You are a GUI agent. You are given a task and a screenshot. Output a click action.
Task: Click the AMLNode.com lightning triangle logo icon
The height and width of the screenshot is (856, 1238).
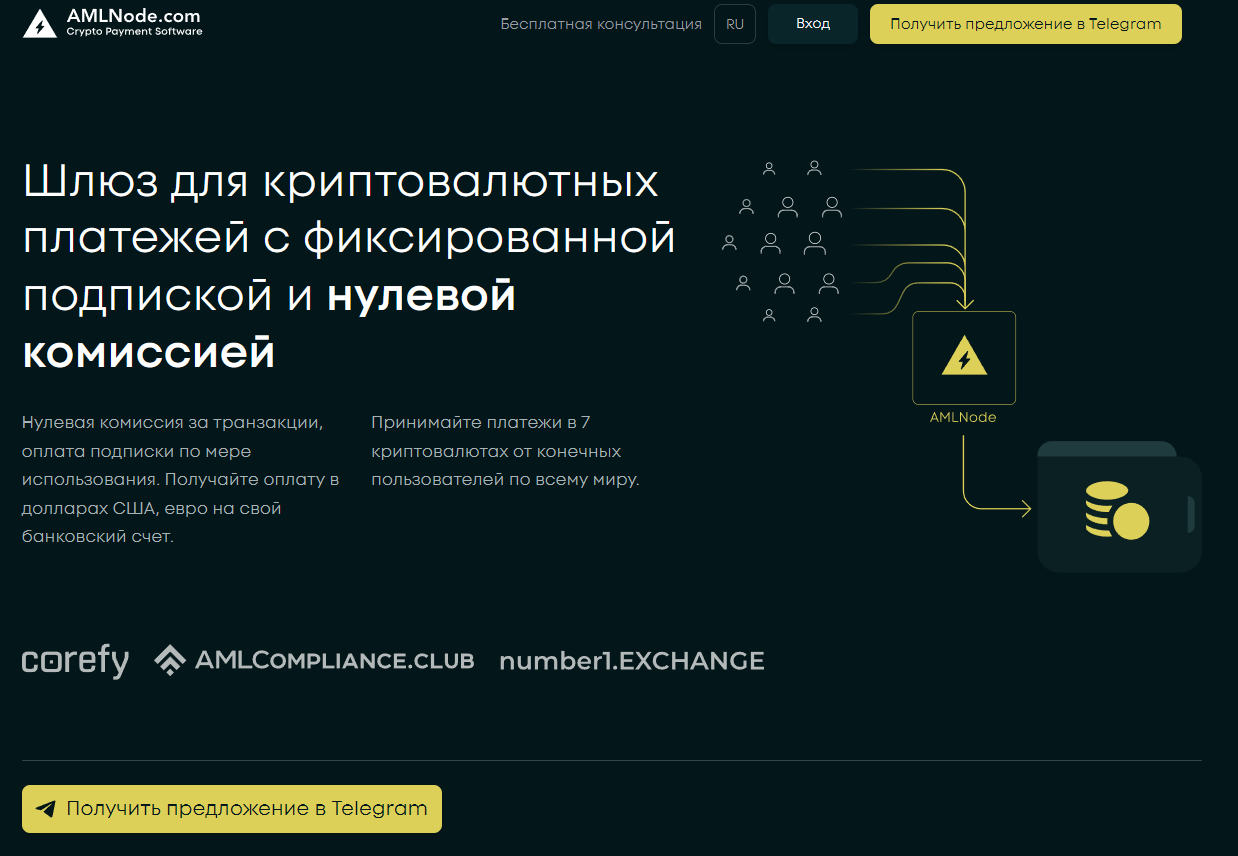40,24
